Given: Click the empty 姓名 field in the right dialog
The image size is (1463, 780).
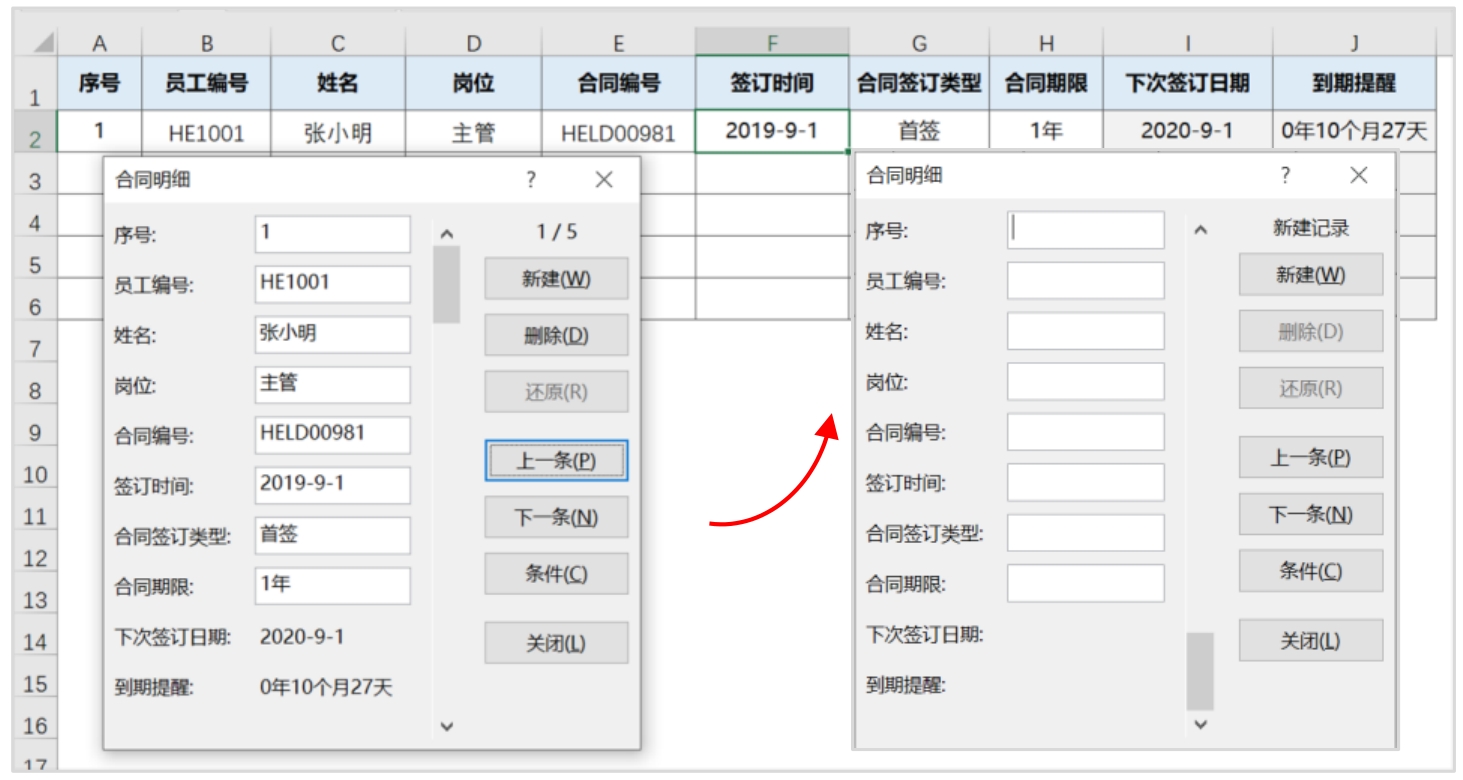Looking at the screenshot, I should click(1085, 331).
